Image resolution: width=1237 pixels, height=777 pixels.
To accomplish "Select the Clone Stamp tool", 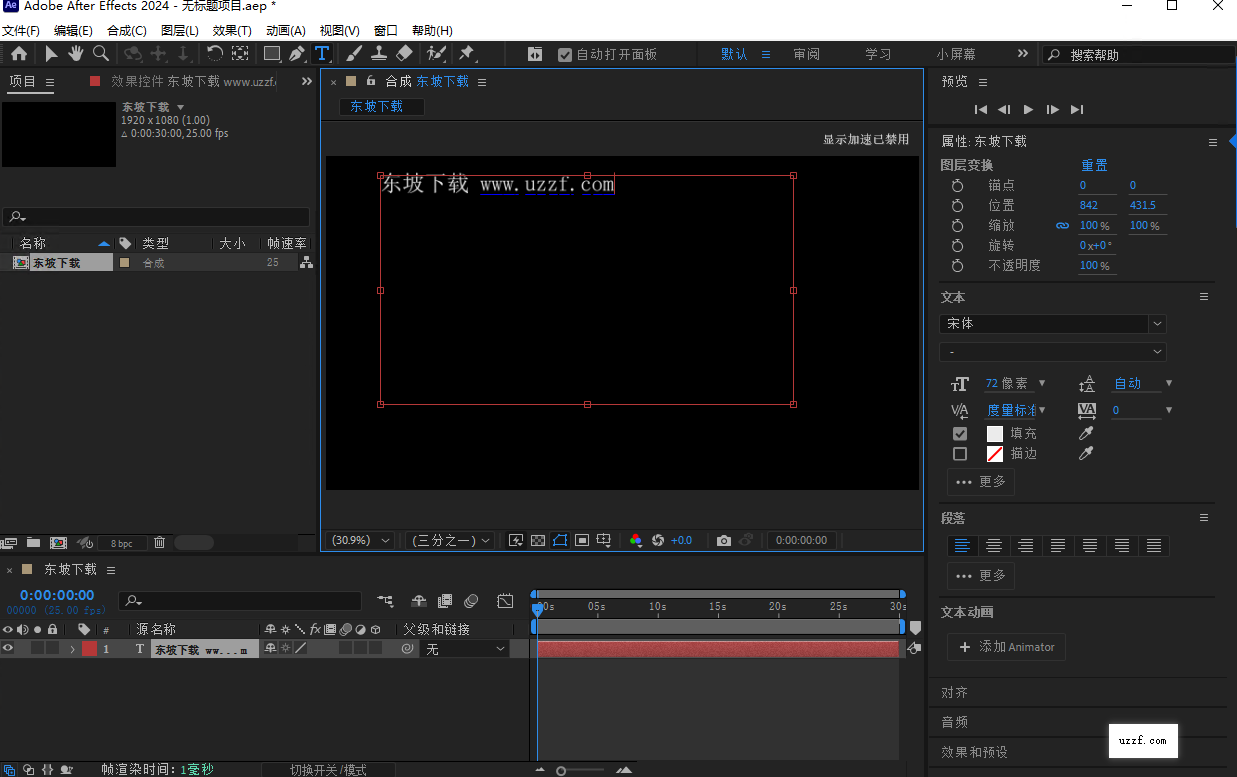I will coord(379,53).
